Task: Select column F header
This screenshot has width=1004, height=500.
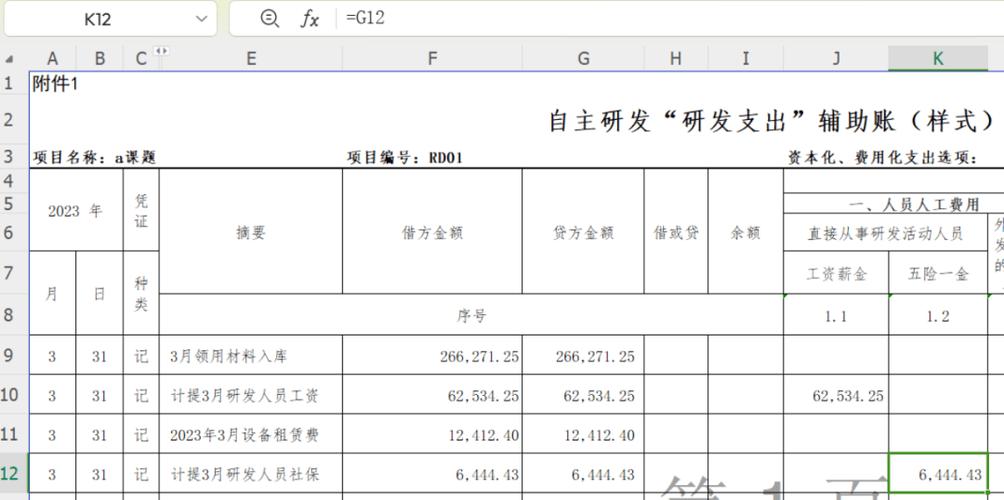Action: [432, 59]
